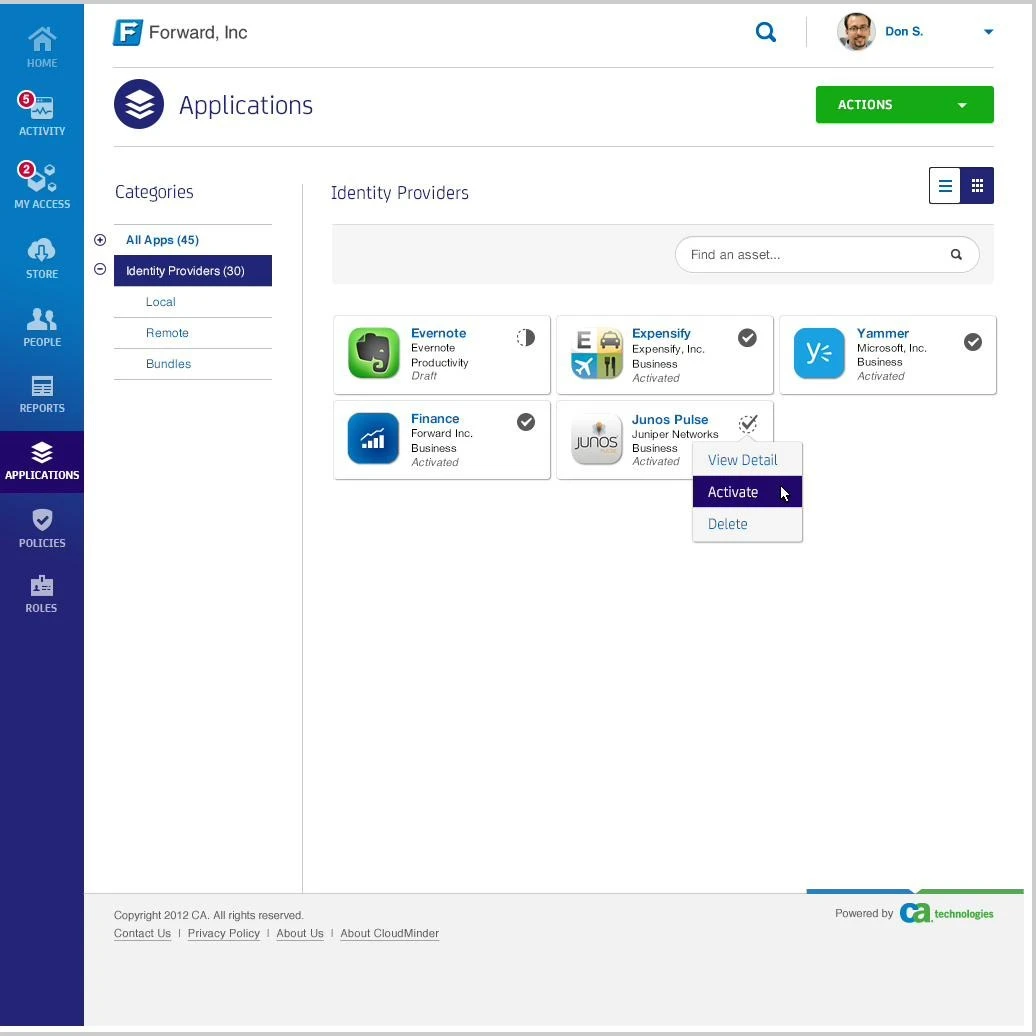Click the CA technologies logo
The image size is (1036, 1036).
click(946, 913)
